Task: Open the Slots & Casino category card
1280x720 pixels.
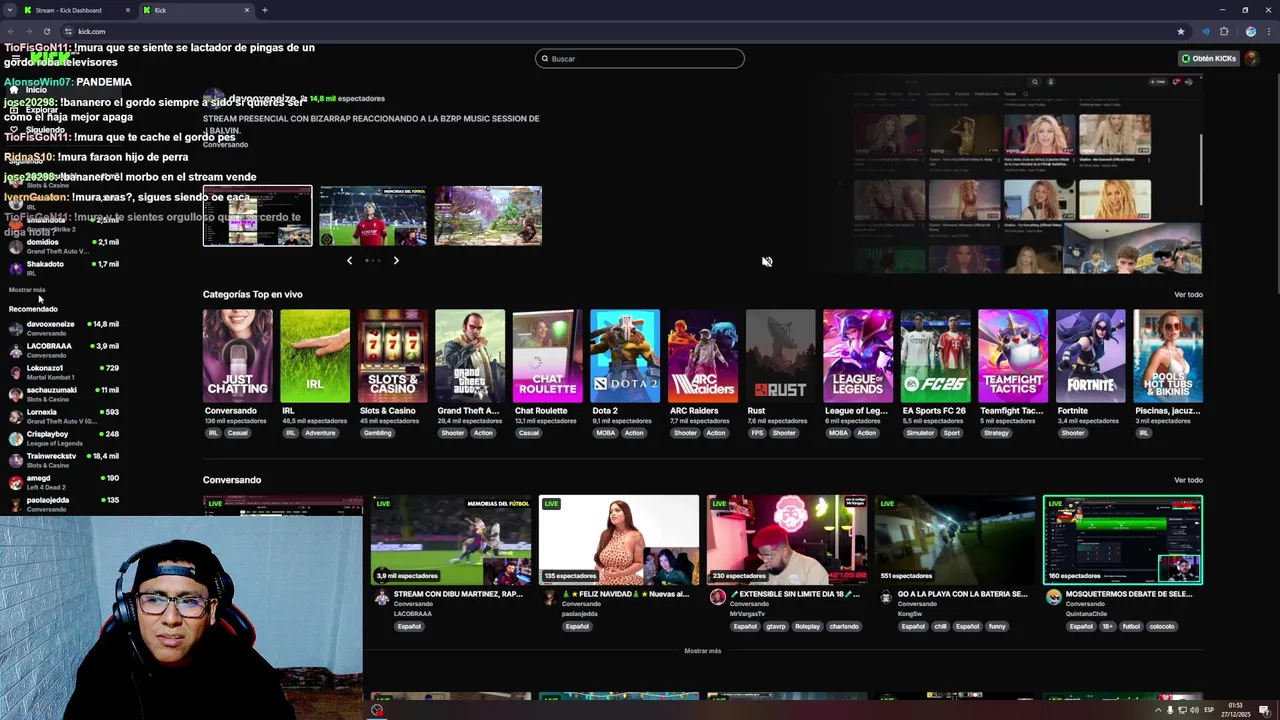Action: point(393,356)
